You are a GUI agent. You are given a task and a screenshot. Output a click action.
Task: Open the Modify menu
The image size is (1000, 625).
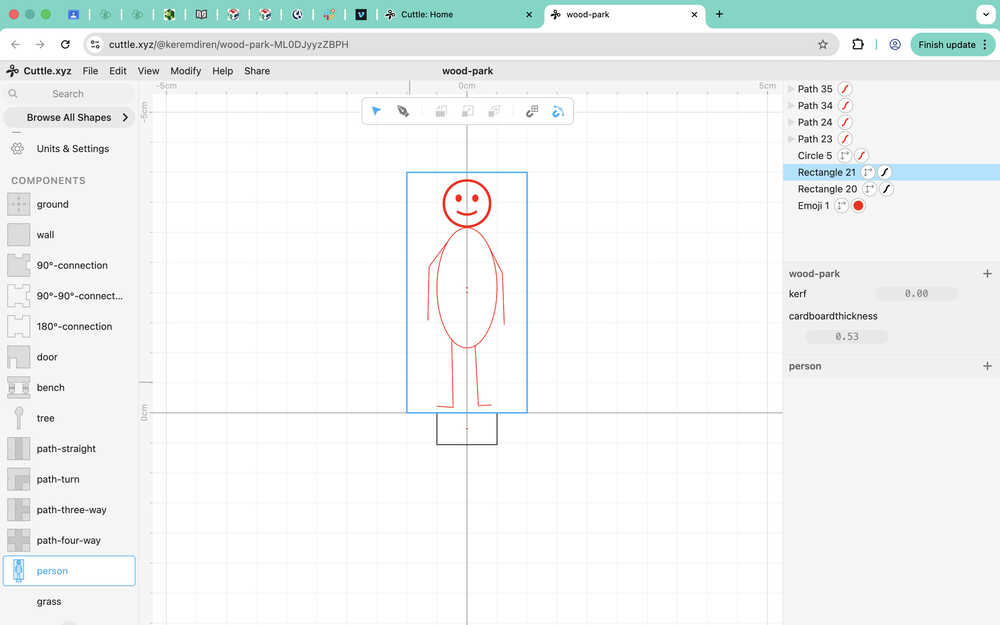(x=185, y=71)
